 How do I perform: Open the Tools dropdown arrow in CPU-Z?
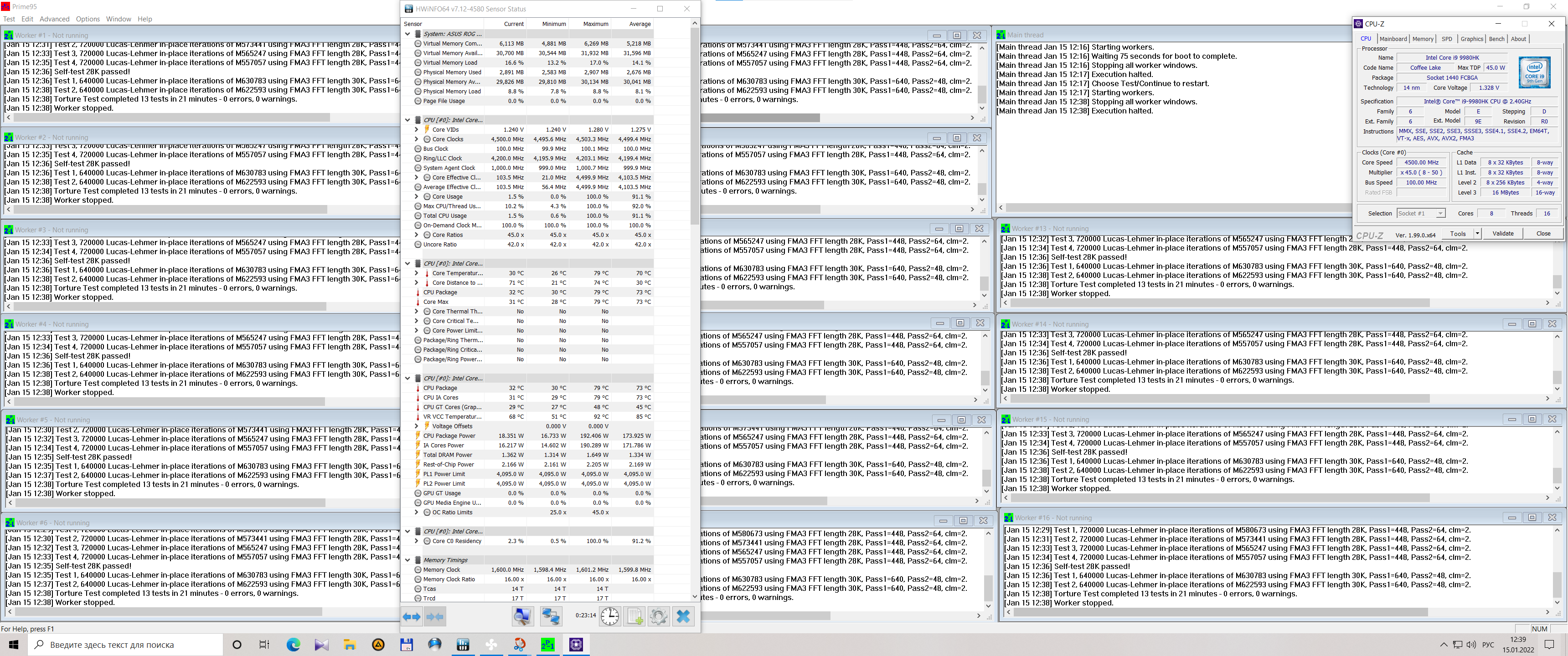pos(1477,234)
